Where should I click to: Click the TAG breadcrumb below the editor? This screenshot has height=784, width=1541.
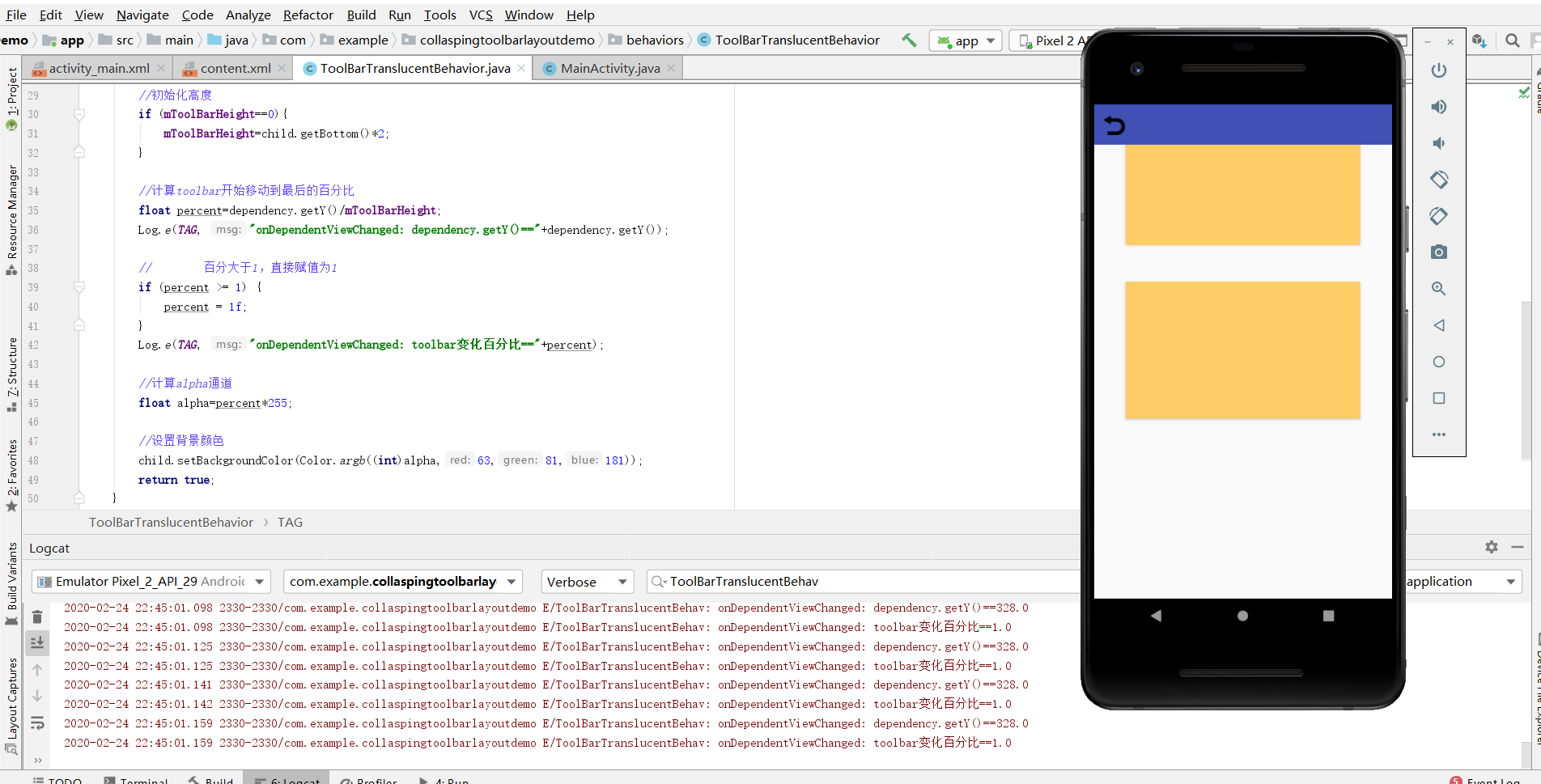(x=290, y=523)
